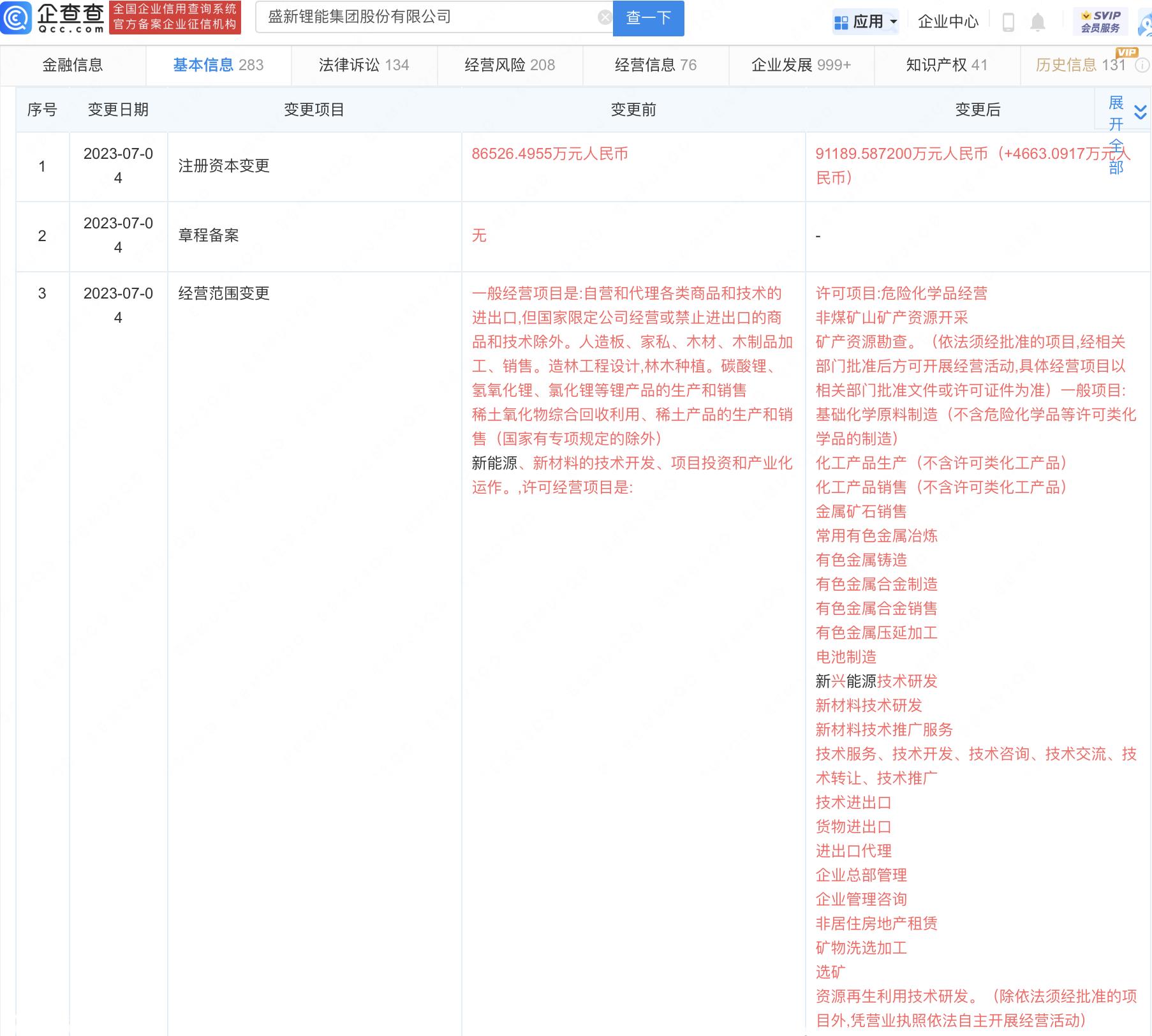1152x1036 pixels.
Task: Switch to the 基本信息 283 tab
Action: click(x=218, y=65)
